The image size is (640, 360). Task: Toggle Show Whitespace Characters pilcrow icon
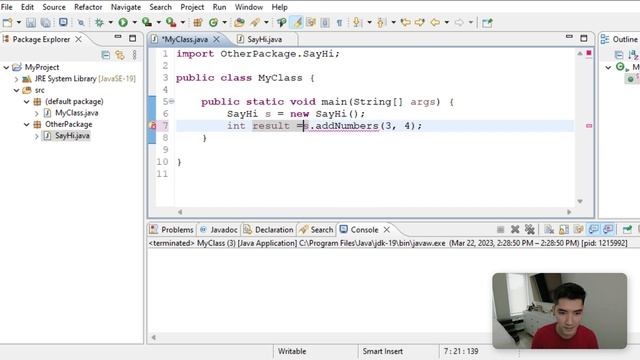pos(339,22)
